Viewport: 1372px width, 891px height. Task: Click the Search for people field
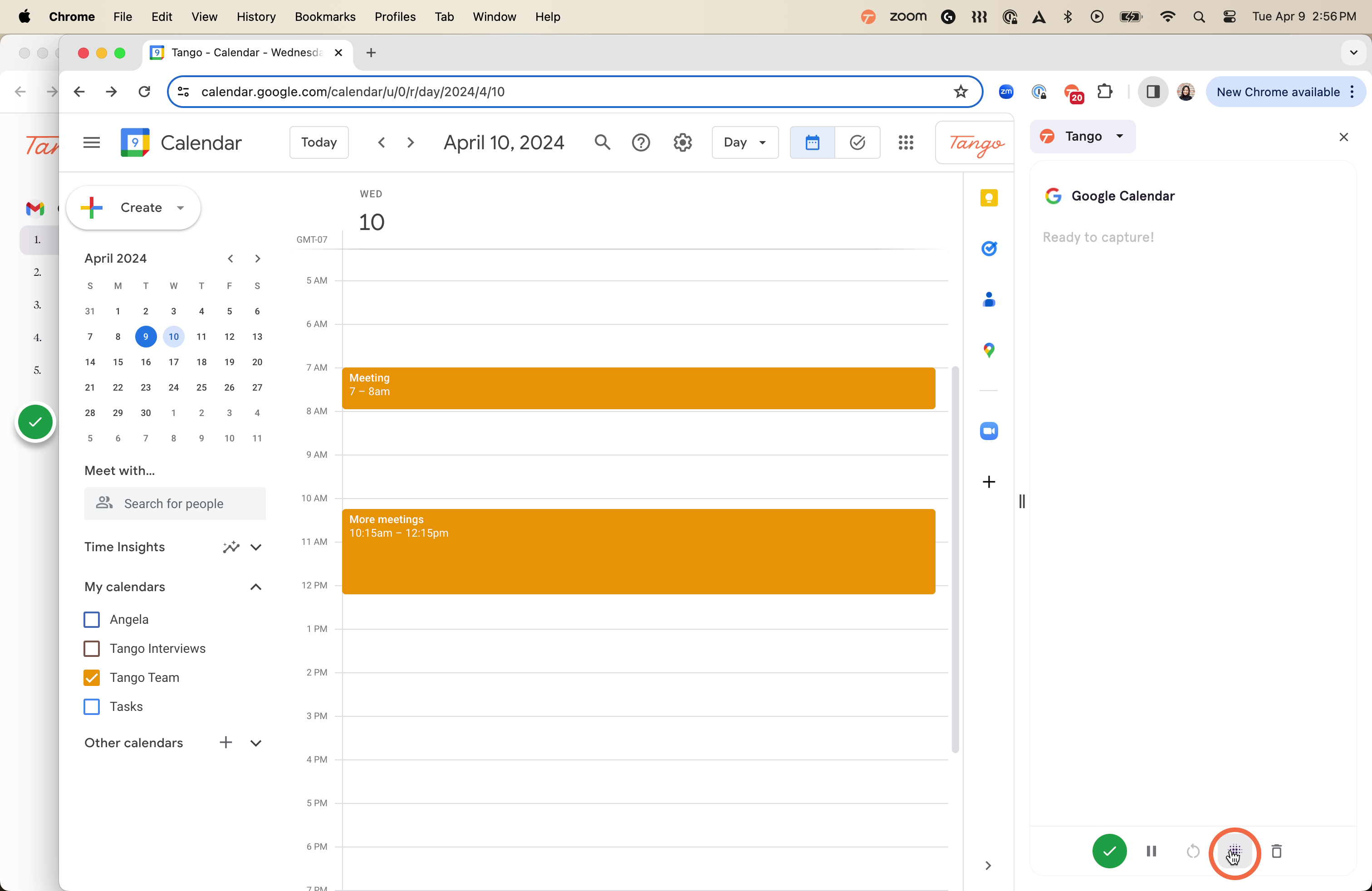(x=175, y=504)
